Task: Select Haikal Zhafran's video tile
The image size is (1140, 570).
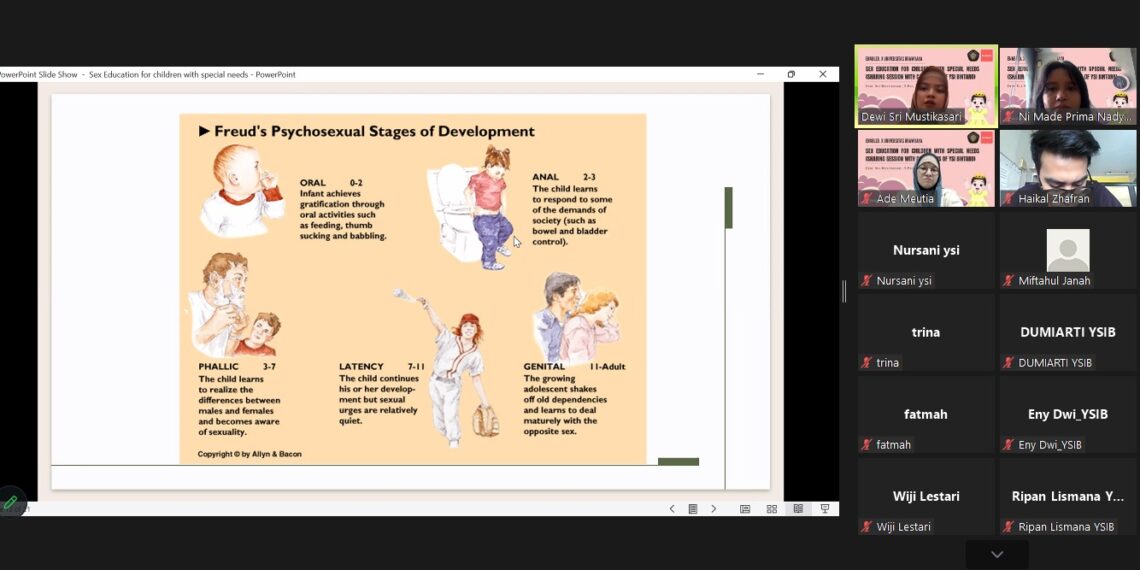Action: point(1068,168)
